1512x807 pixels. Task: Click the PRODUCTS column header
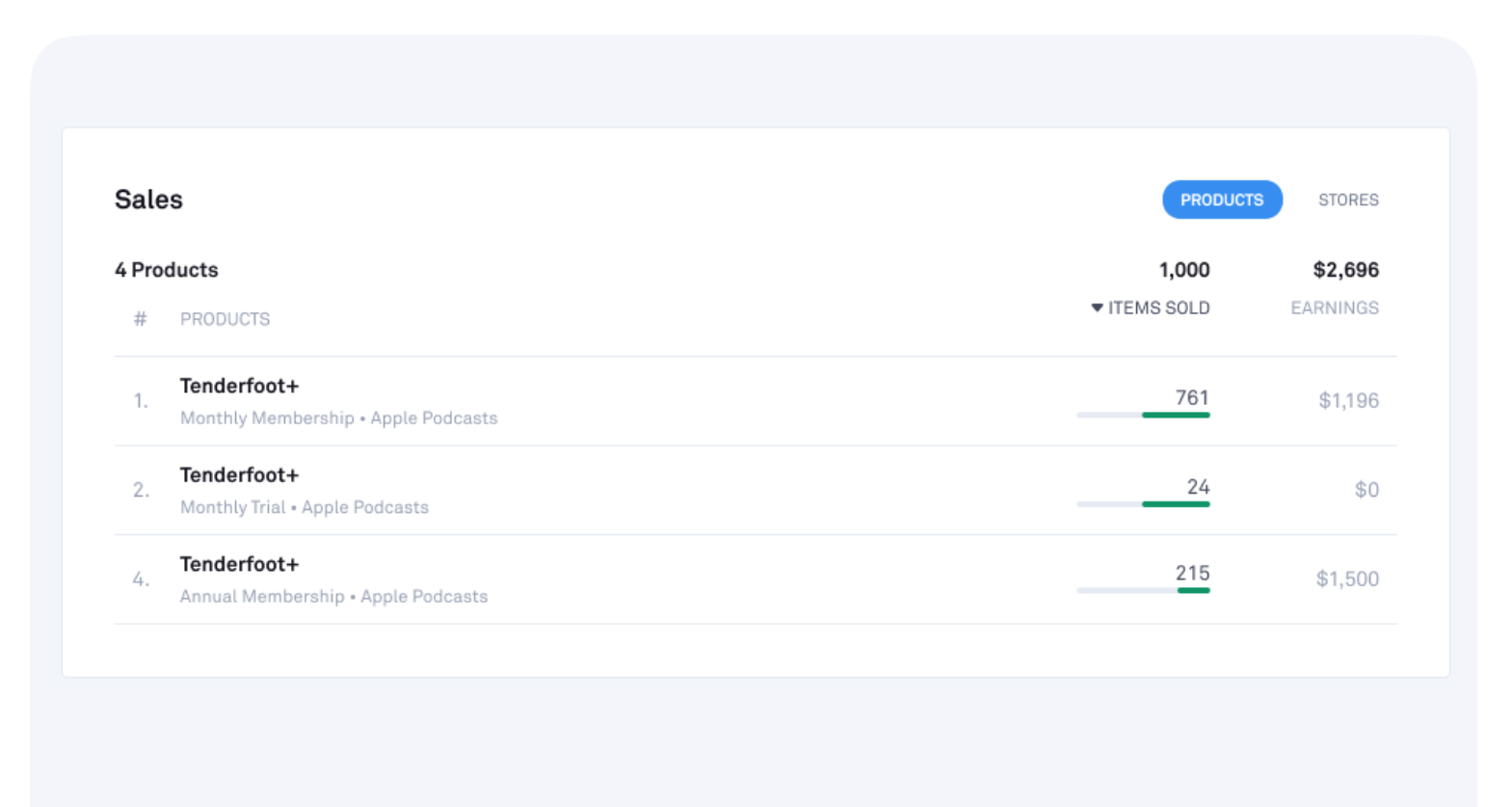pos(225,319)
